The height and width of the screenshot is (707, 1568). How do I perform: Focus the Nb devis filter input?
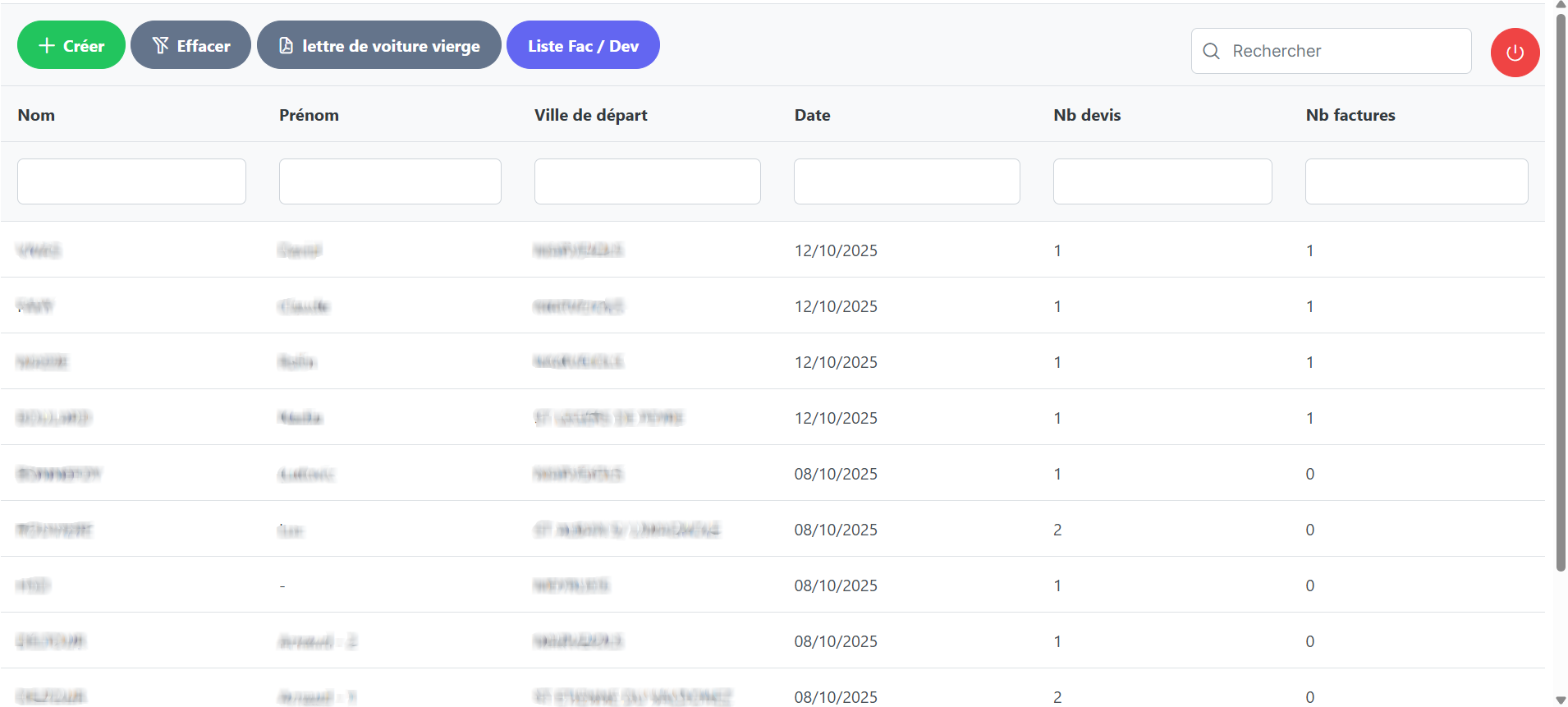[1162, 181]
